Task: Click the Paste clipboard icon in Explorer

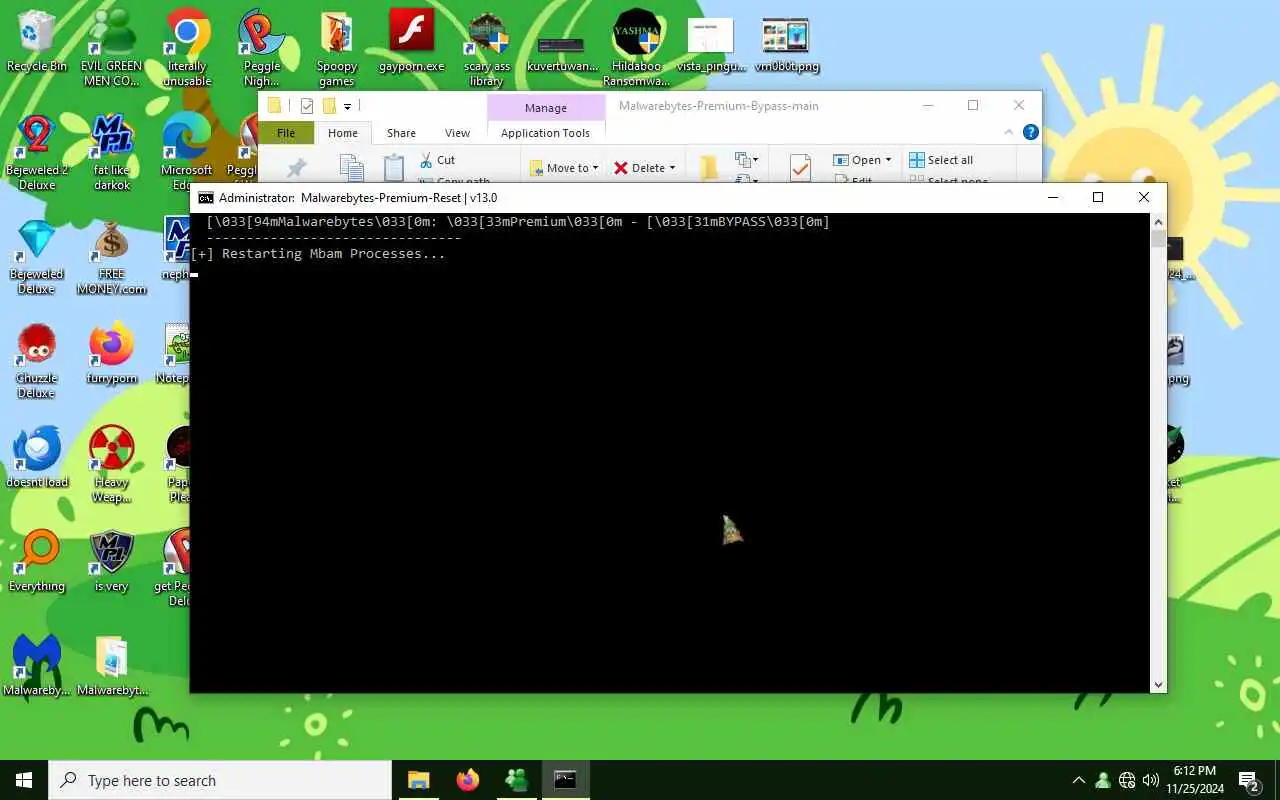Action: pyautogui.click(x=394, y=168)
